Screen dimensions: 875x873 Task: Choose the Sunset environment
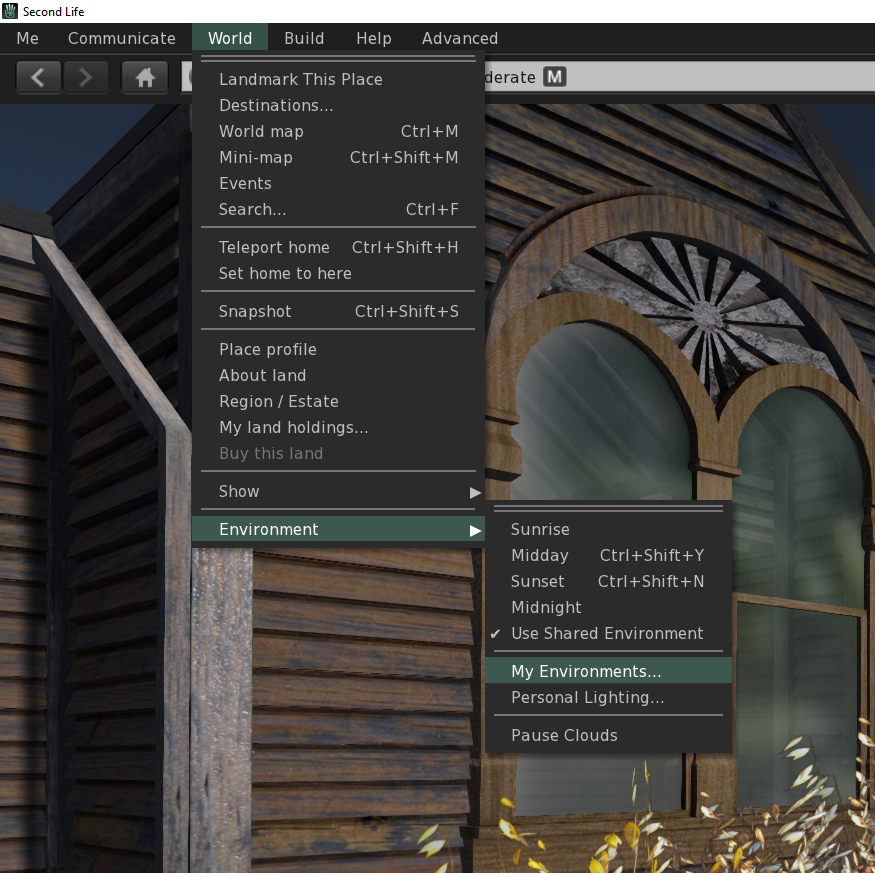tap(538, 581)
